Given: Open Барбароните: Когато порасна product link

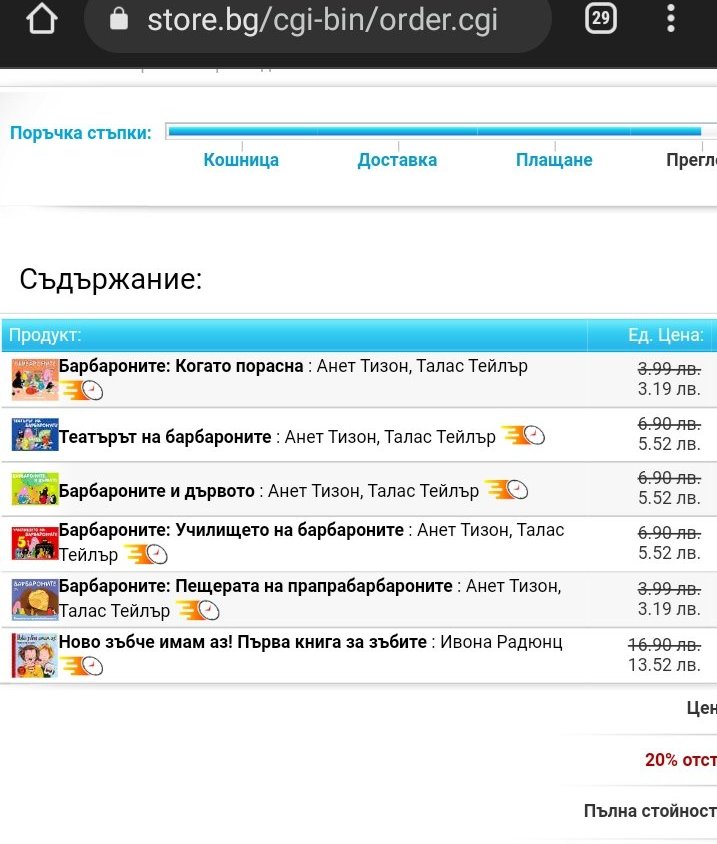Looking at the screenshot, I should point(181,366).
